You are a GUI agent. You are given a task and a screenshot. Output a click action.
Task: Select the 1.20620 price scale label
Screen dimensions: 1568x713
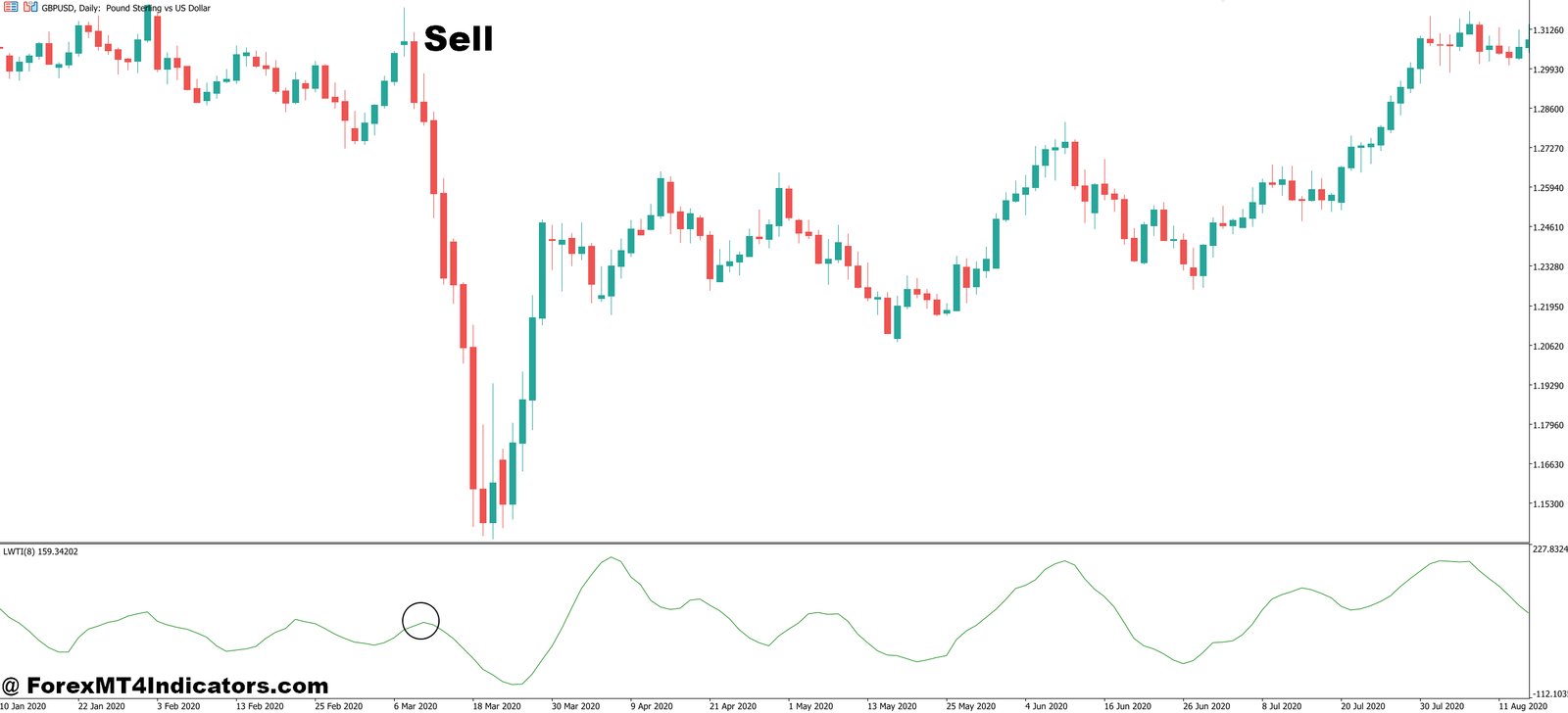point(1547,346)
